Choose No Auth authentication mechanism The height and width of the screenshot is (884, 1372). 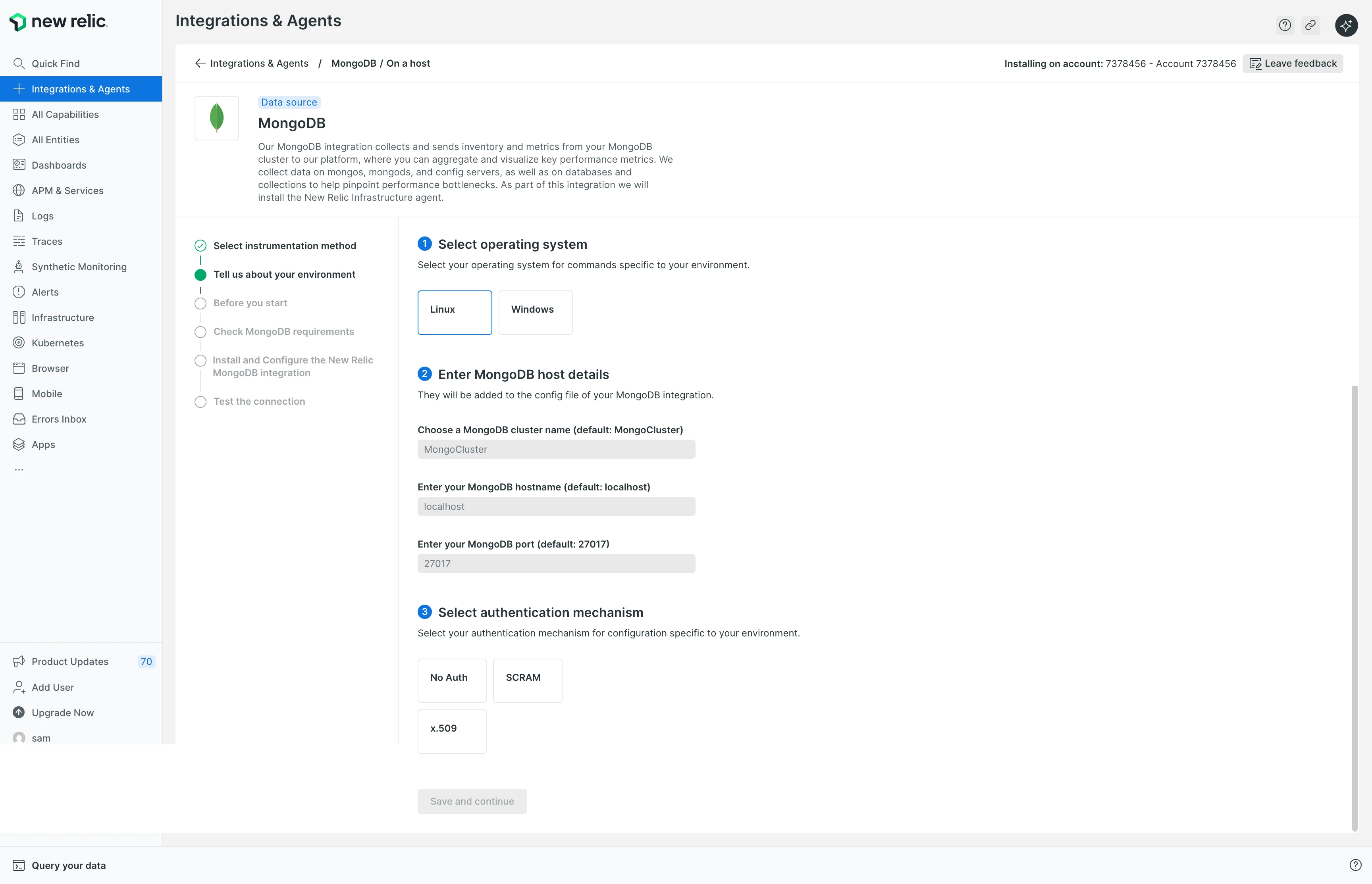tap(452, 681)
